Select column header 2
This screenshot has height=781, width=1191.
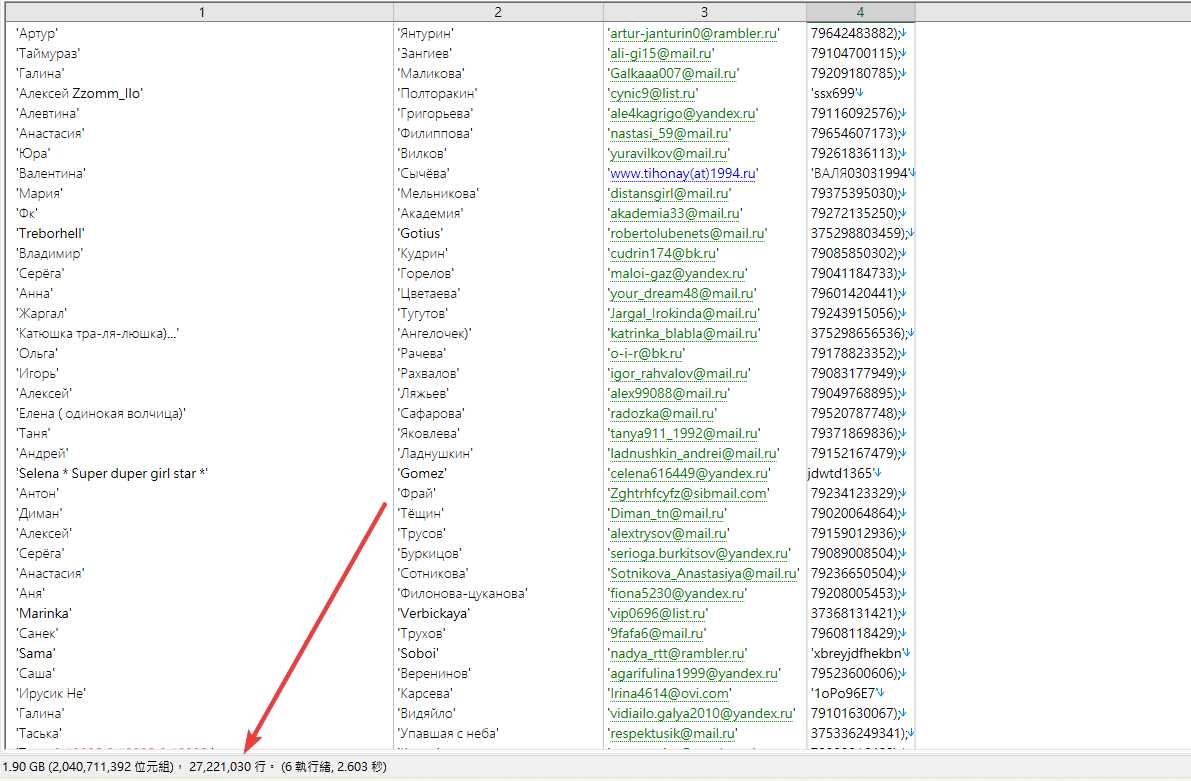[498, 12]
